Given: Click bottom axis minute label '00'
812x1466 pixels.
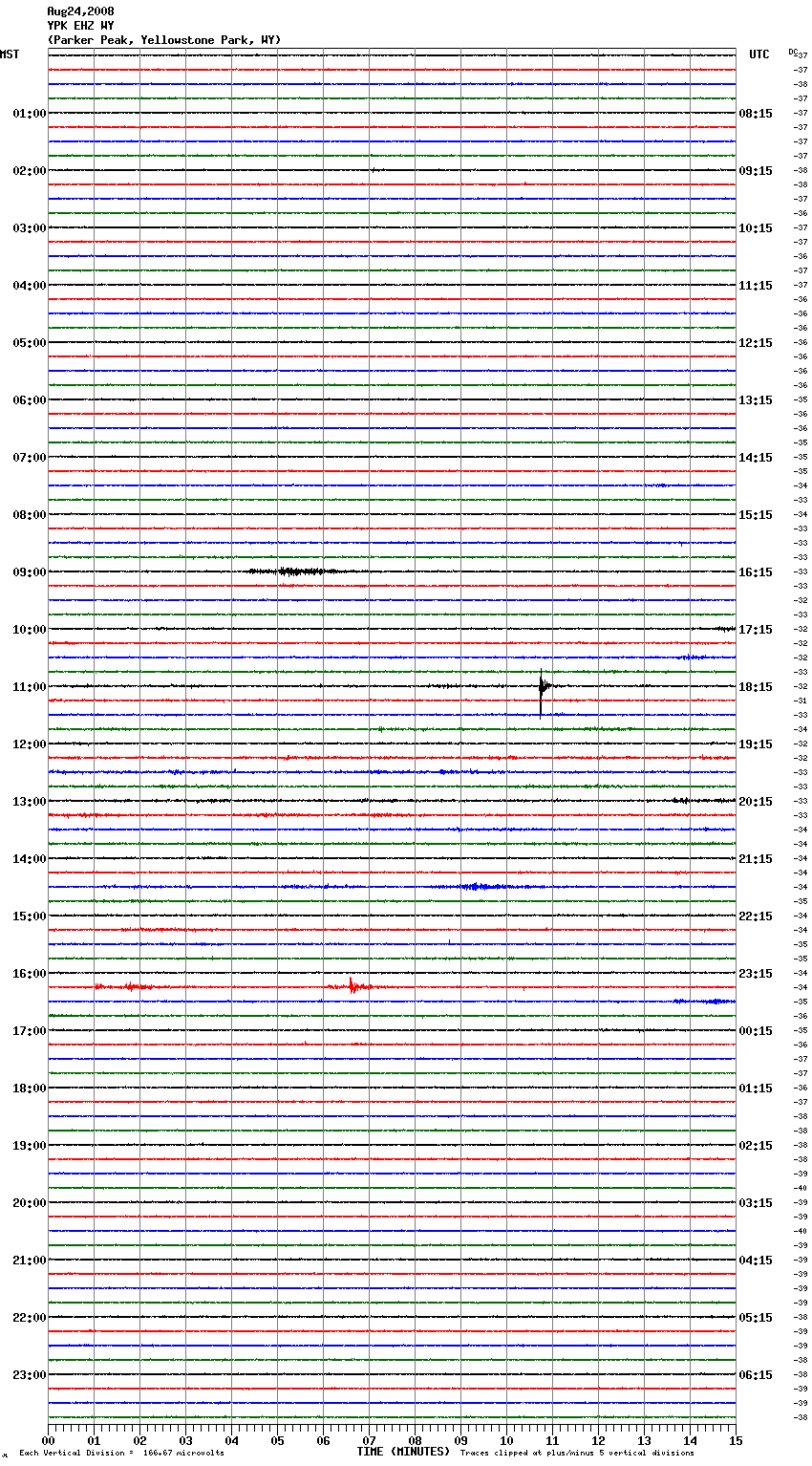Looking at the screenshot, I should point(48,1440).
